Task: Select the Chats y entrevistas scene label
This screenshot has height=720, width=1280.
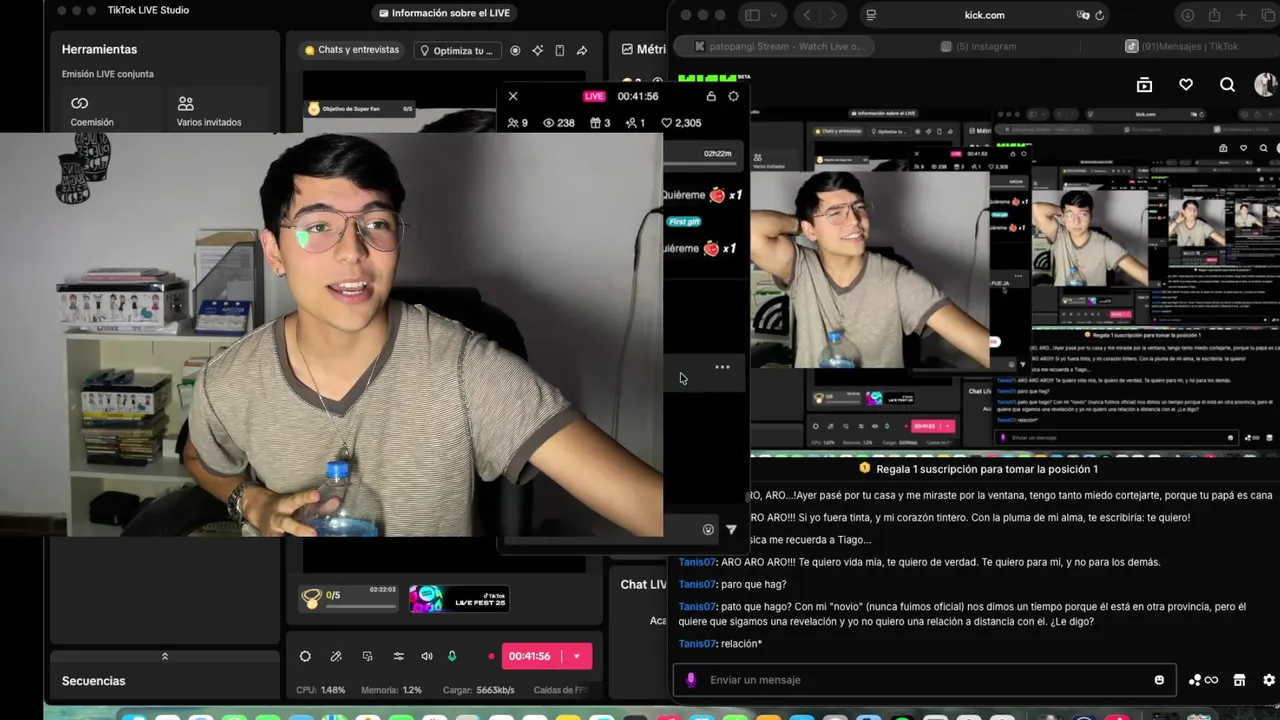Action: 351,50
